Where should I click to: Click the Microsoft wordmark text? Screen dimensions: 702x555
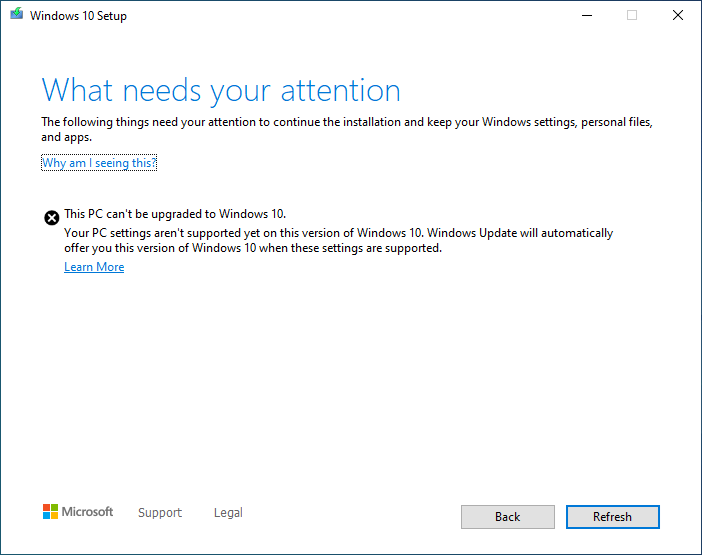[x=88, y=512]
